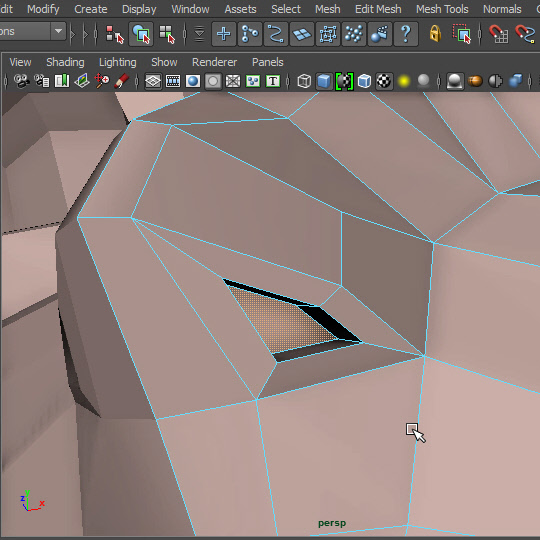Viewport: 540px width, 540px height.
Task: Select smooth shade all cube icon
Action: (x=324, y=81)
